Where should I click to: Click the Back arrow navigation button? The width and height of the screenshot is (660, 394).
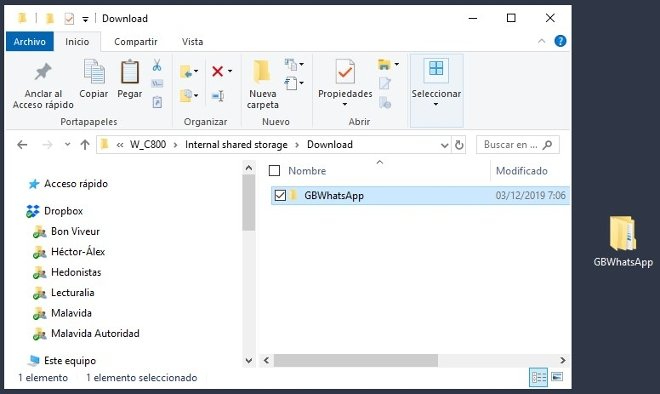(x=22, y=145)
